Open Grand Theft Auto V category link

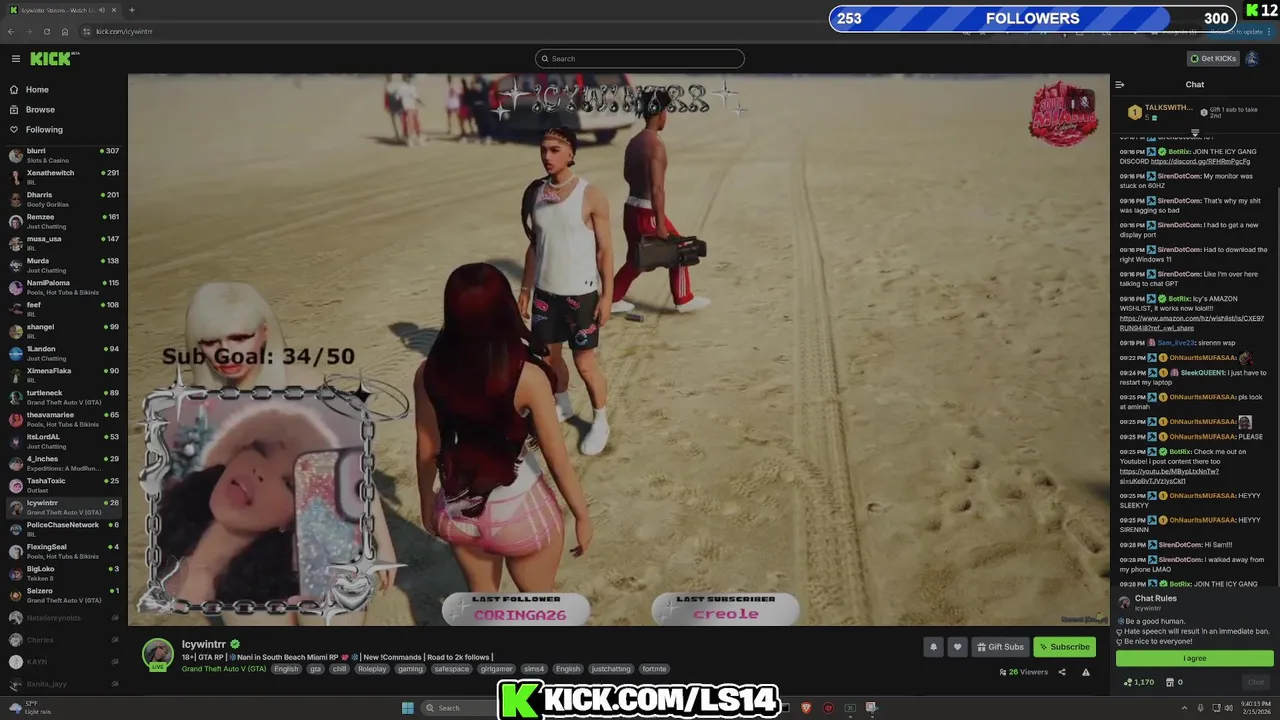click(224, 669)
